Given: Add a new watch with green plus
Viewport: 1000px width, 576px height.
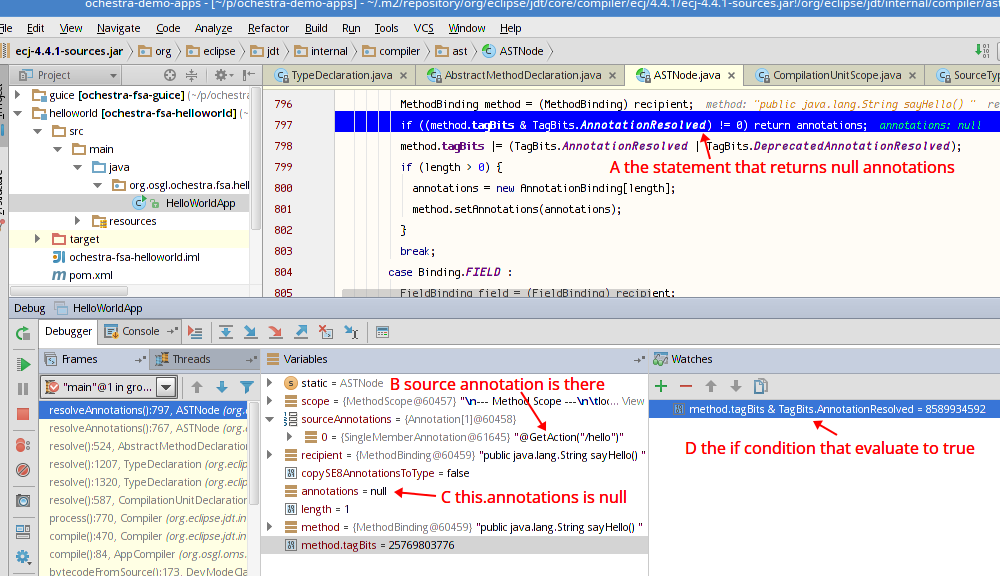Looking at the screenshot, I should click(660, 386).
